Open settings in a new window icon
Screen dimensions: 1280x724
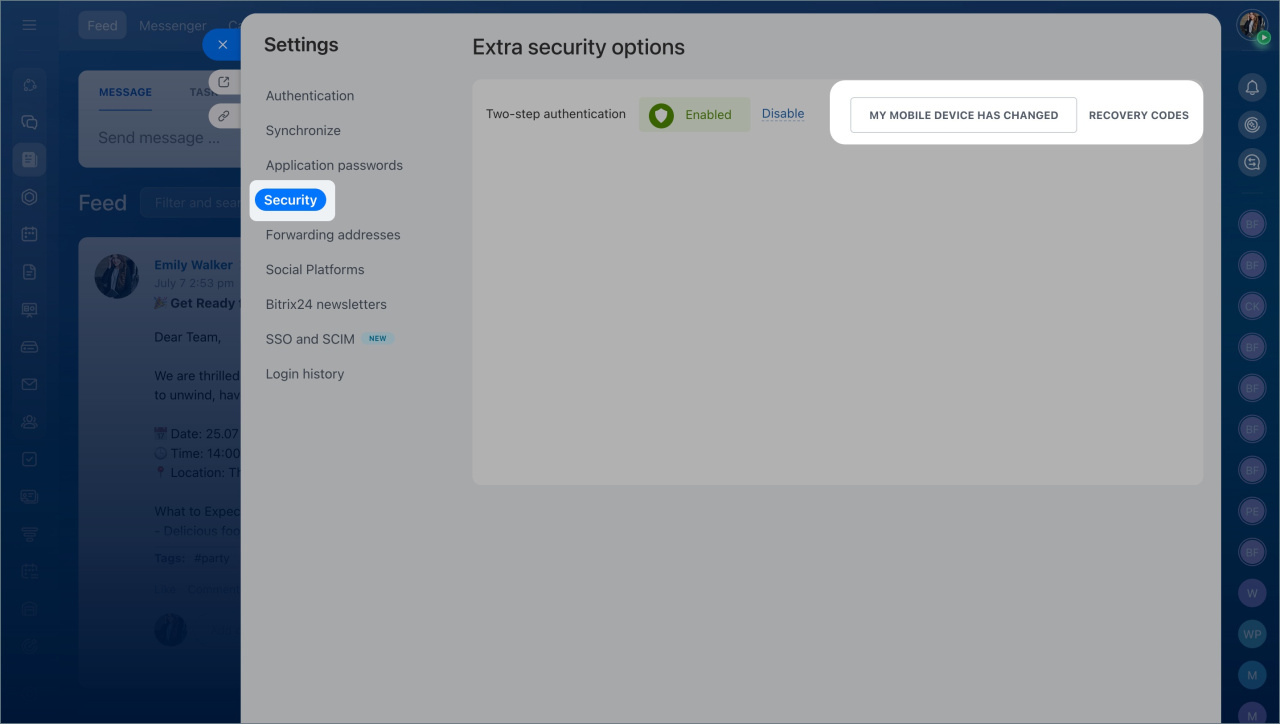click(x=223, y=82)
